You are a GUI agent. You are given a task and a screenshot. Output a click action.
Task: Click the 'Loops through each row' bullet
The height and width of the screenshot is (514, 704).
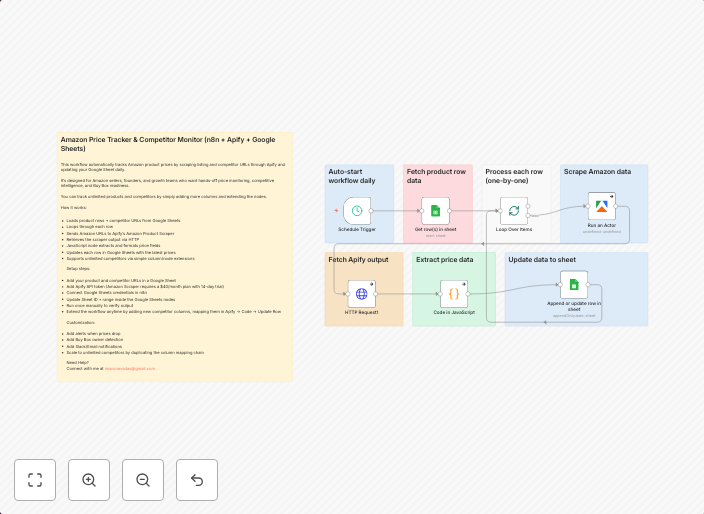pos(90,227)
